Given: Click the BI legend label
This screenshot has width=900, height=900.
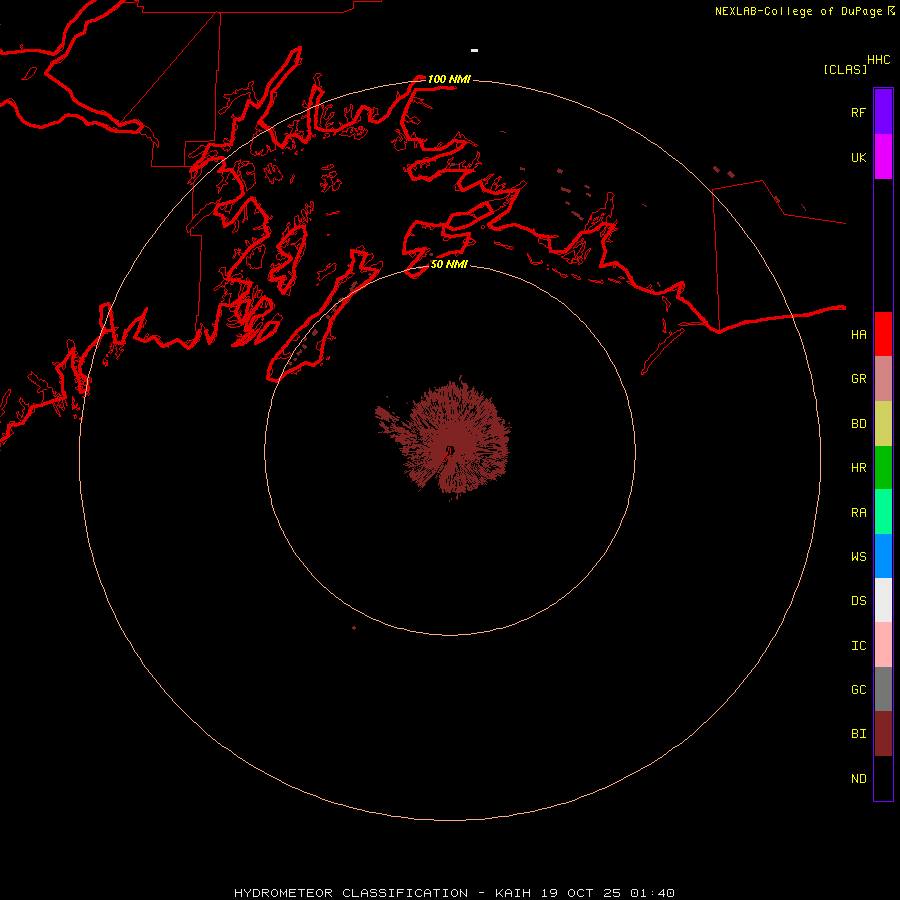Looking at the screenshot, I should point(858,734).
